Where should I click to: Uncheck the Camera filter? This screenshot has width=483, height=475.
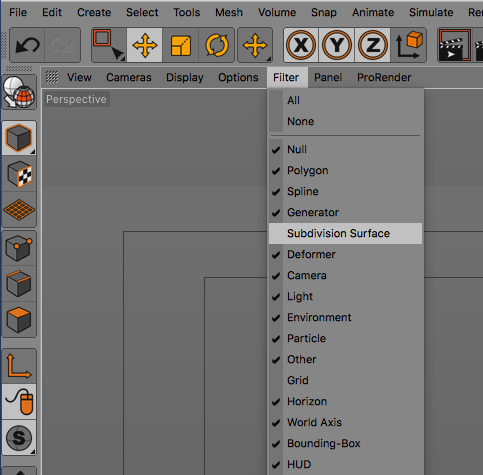tap(345, 275)
